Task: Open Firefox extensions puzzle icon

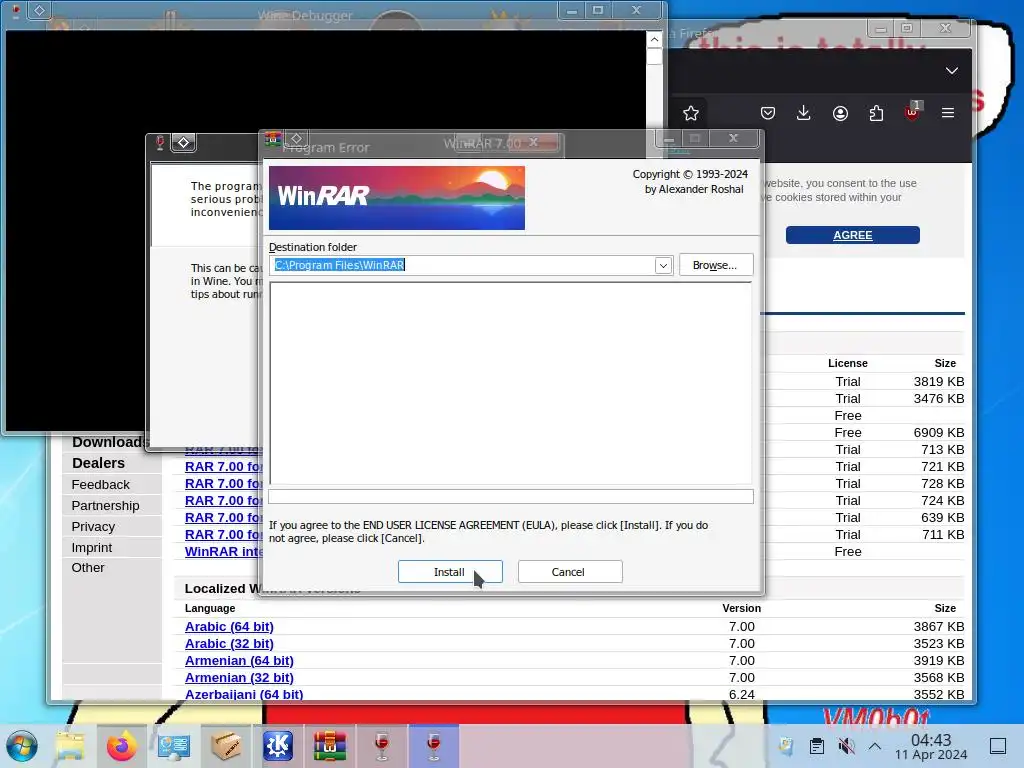Action: [876, 114]
